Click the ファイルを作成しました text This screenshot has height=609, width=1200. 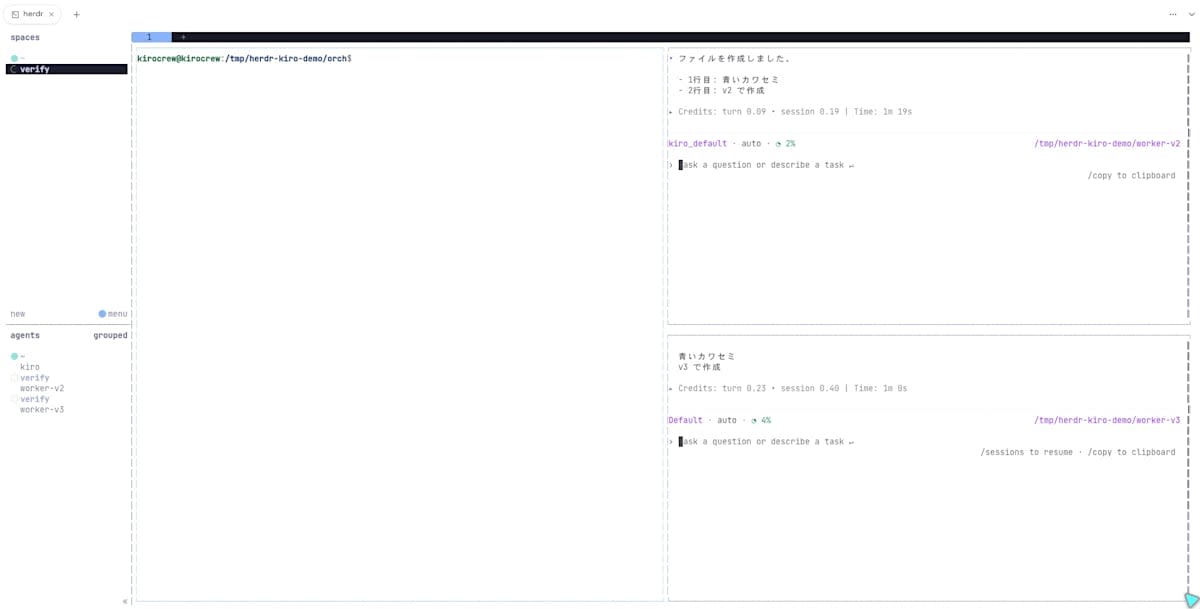[x=735, y=59]
